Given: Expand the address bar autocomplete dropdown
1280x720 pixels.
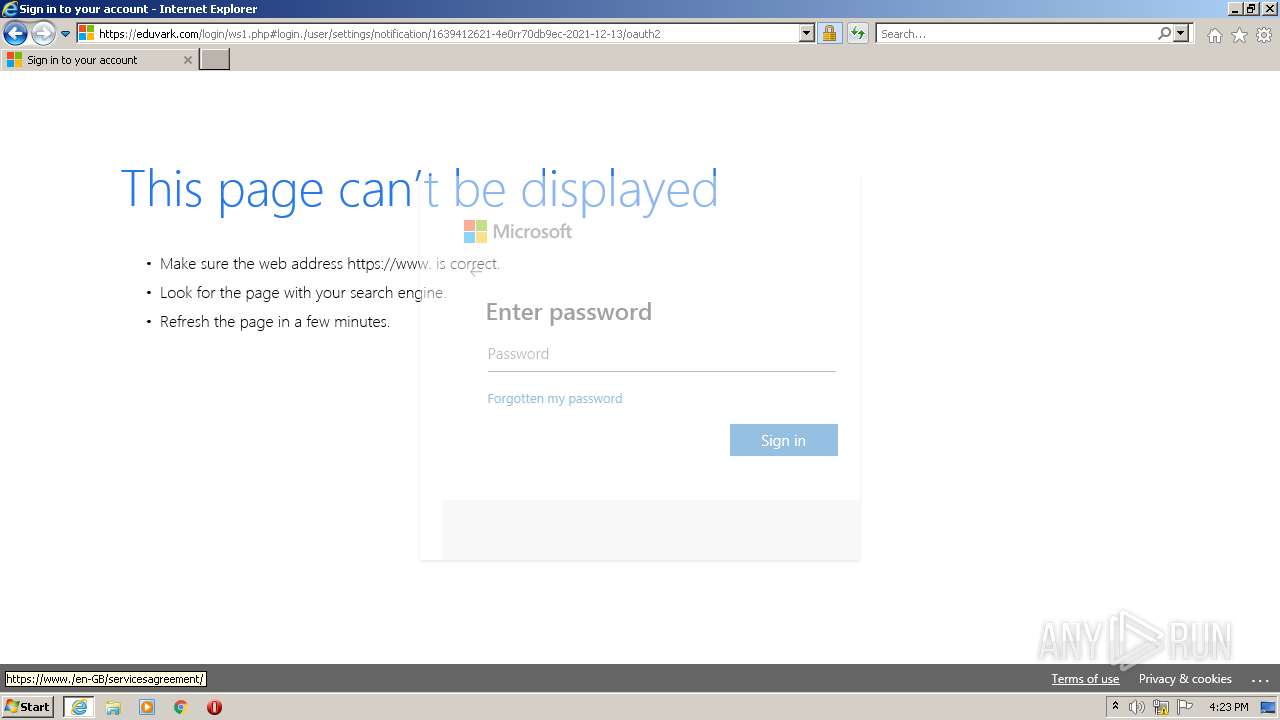Looking at the screenshot, I should pyautogui.click(x=807, y=34).
